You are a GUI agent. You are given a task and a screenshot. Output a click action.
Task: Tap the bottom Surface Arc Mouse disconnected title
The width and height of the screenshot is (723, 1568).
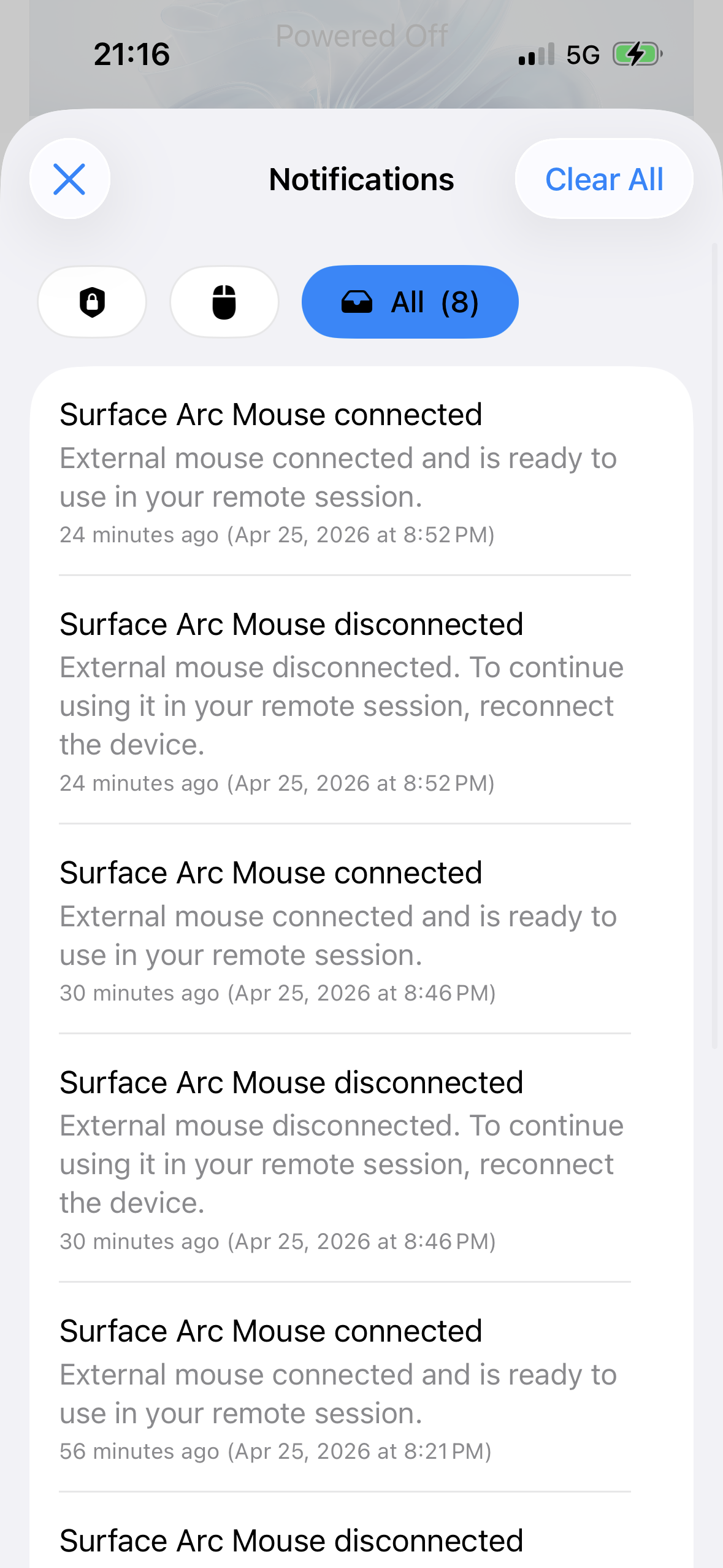point(291,1540)
